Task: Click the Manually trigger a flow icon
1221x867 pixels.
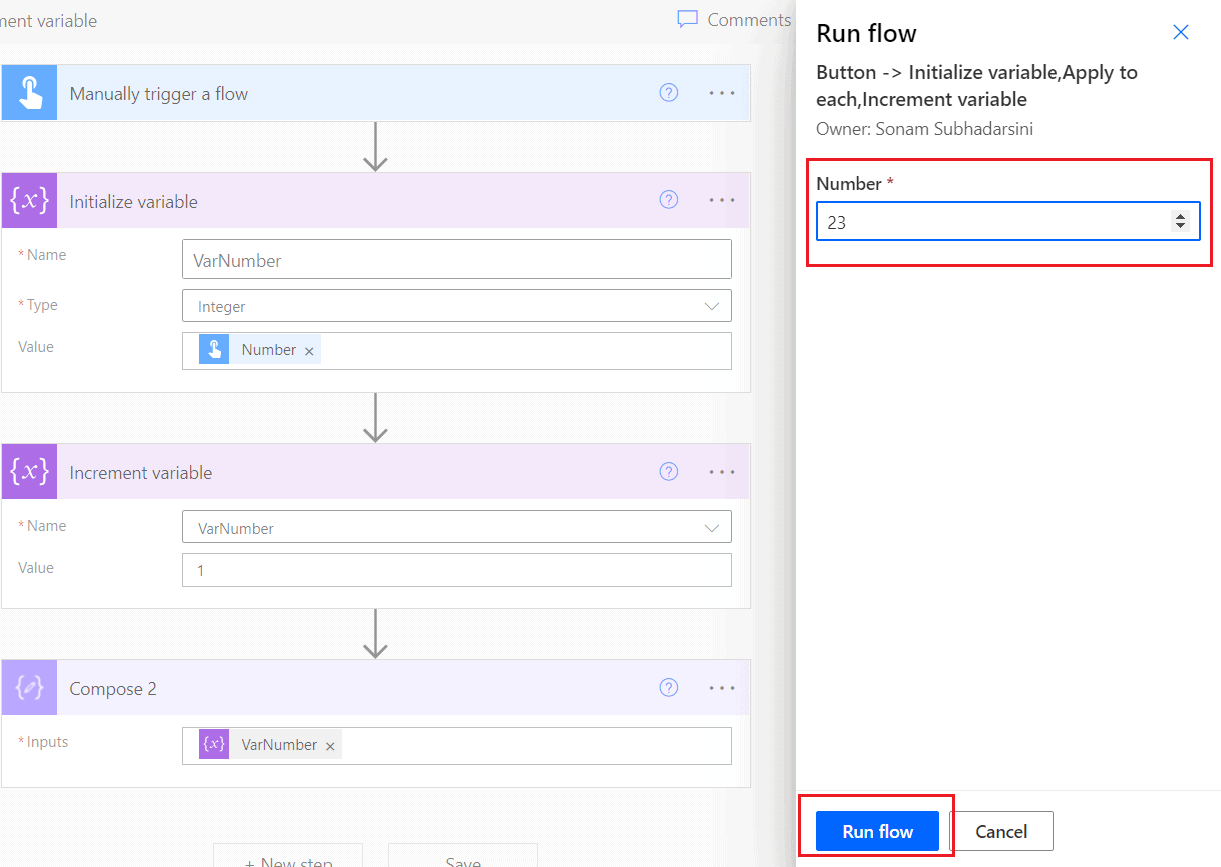Action: click(x=29, y=92)
